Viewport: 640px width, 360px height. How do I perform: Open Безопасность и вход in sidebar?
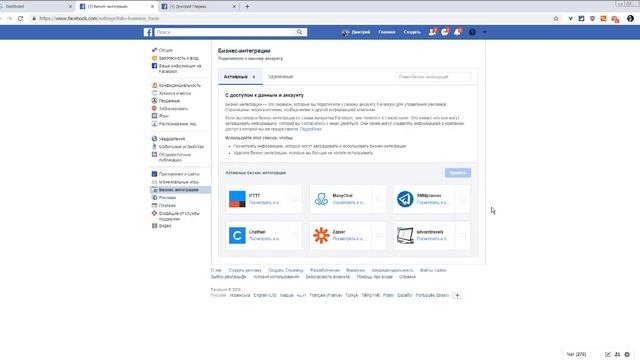pyautogui.click(x=179, y=58)
